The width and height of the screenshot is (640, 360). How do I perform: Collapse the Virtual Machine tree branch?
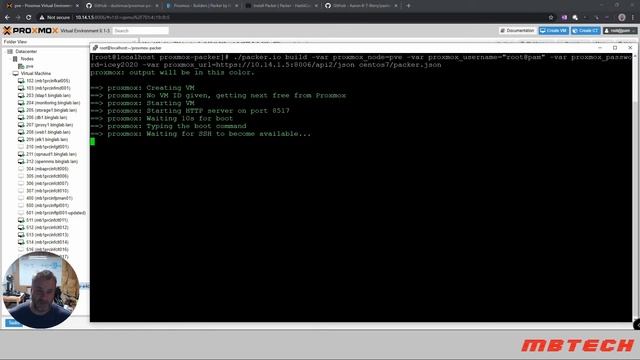(10, 73)
